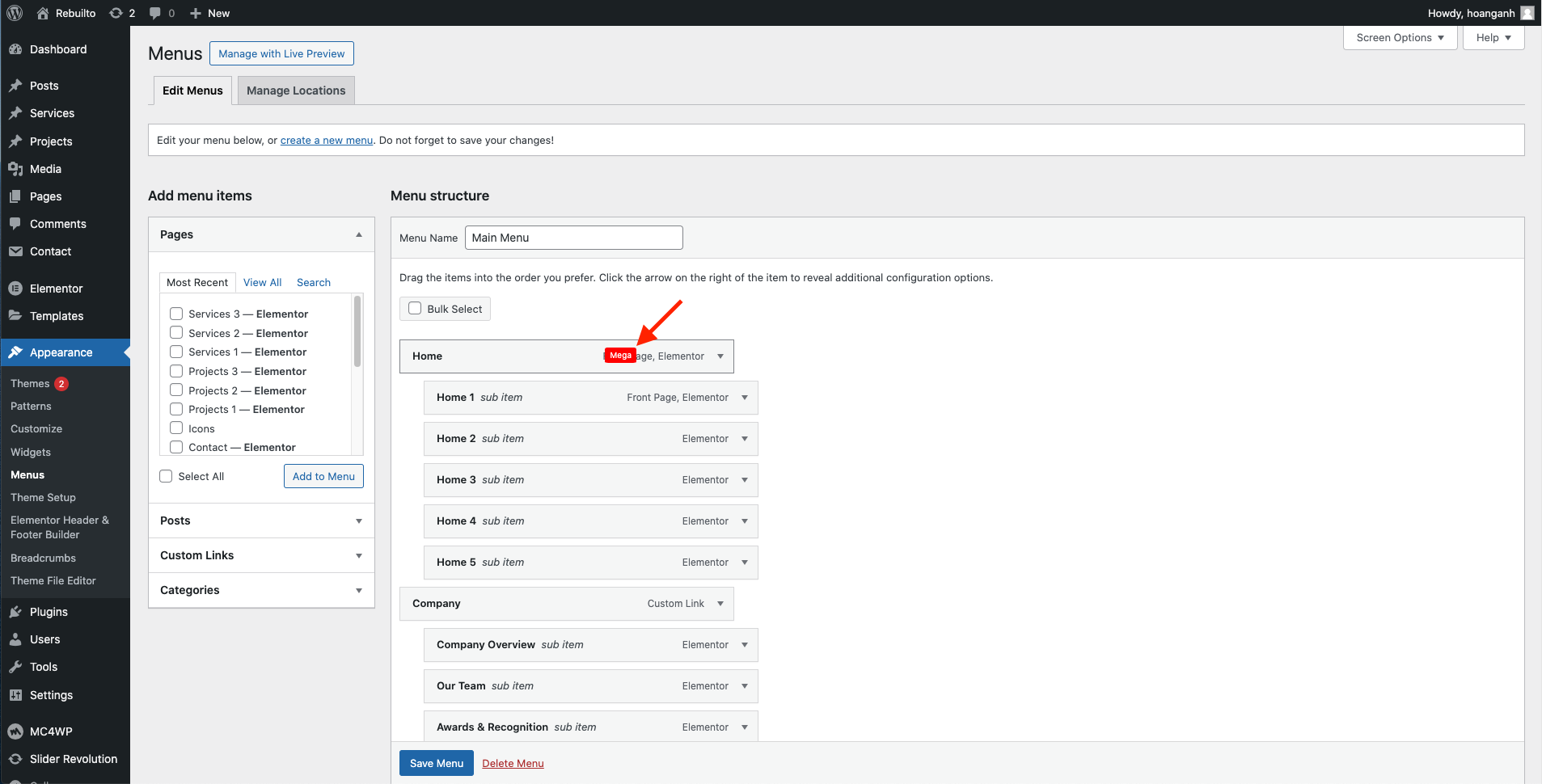Viewport: 1542px width, 784px height.
Task: Check the Services 3 — Elementor page
Action: pyautogui.click(x=176, y=314)
